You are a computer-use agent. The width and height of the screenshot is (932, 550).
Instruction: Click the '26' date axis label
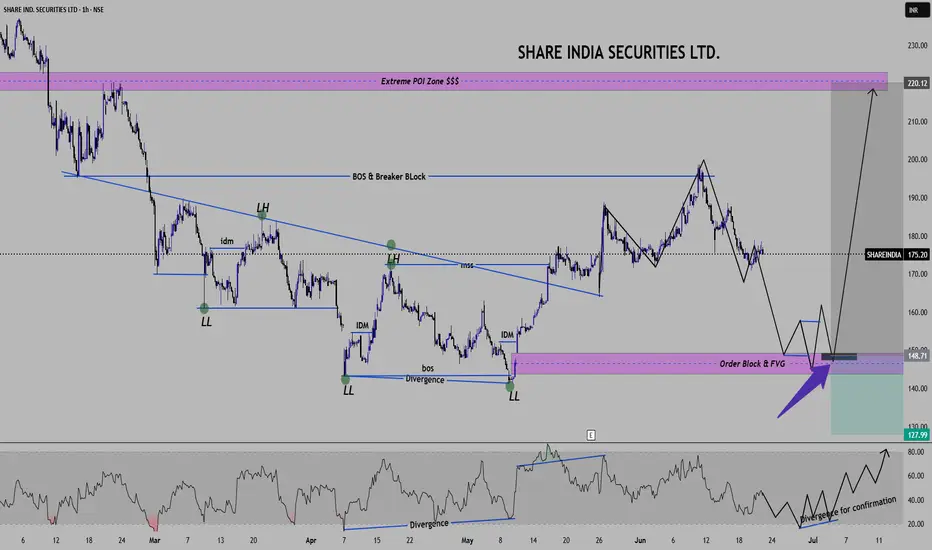(599, 540)
